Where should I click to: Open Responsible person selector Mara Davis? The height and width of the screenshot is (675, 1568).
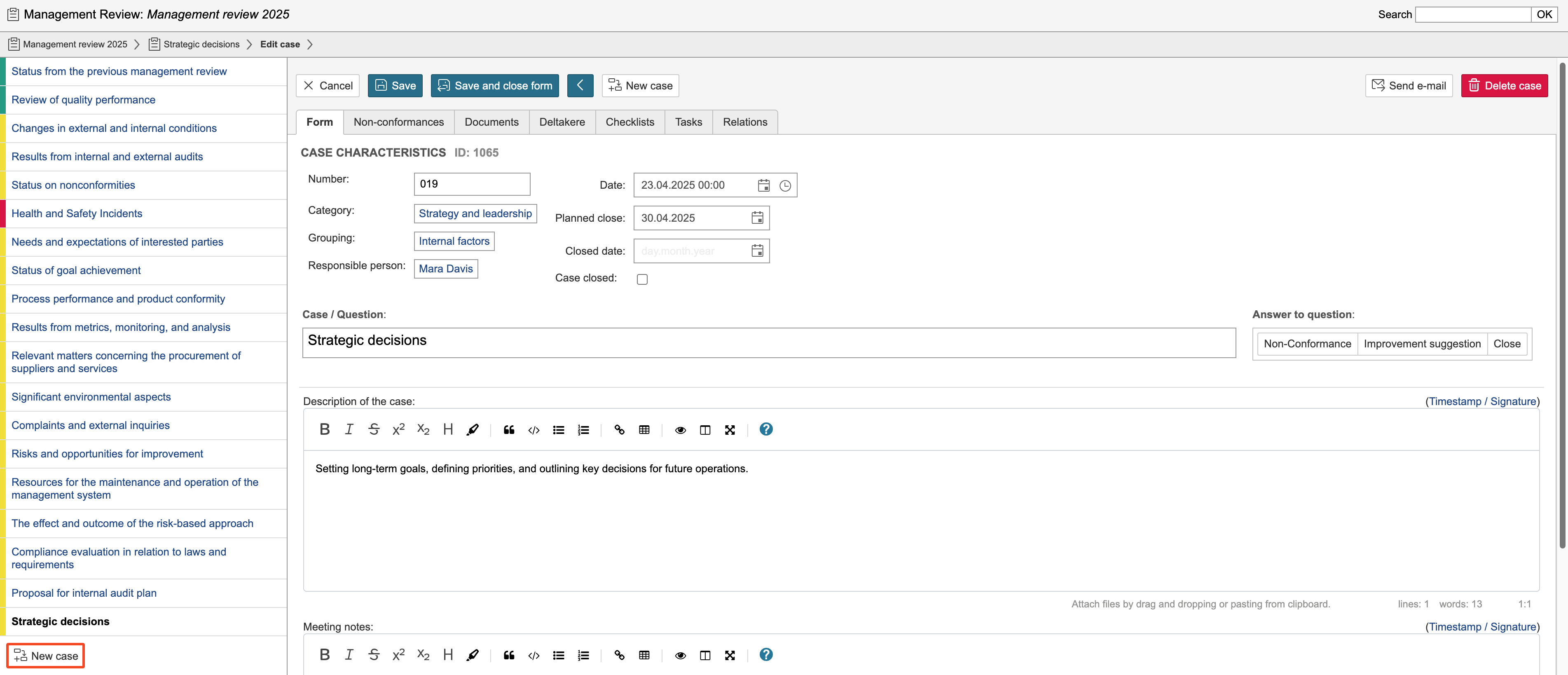tap(446, 269)
